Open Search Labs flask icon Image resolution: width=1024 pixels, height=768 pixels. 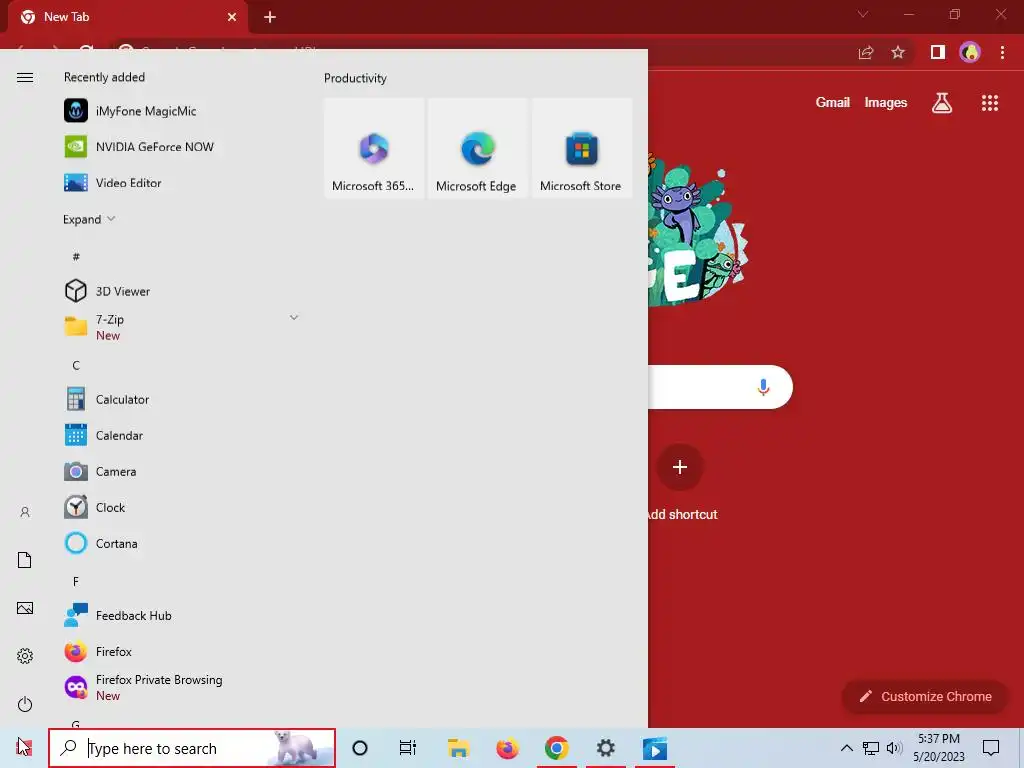[x=942, y=103]
